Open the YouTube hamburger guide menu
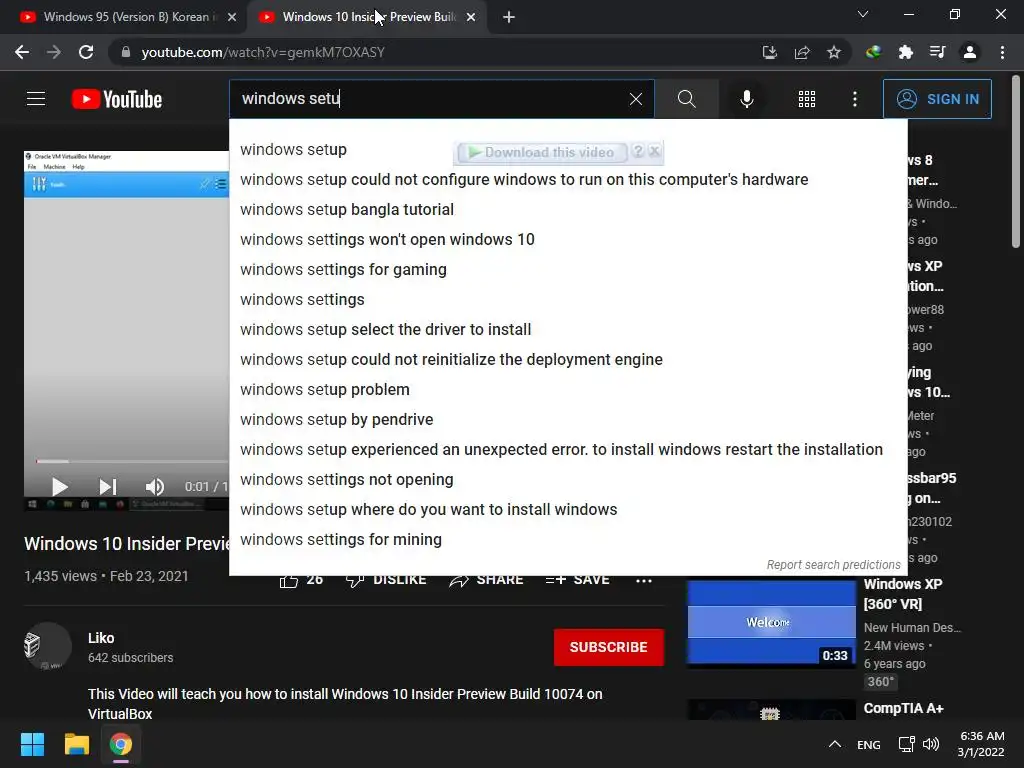The width and height of the screenshot is (1024, 768). pos(36,99)
